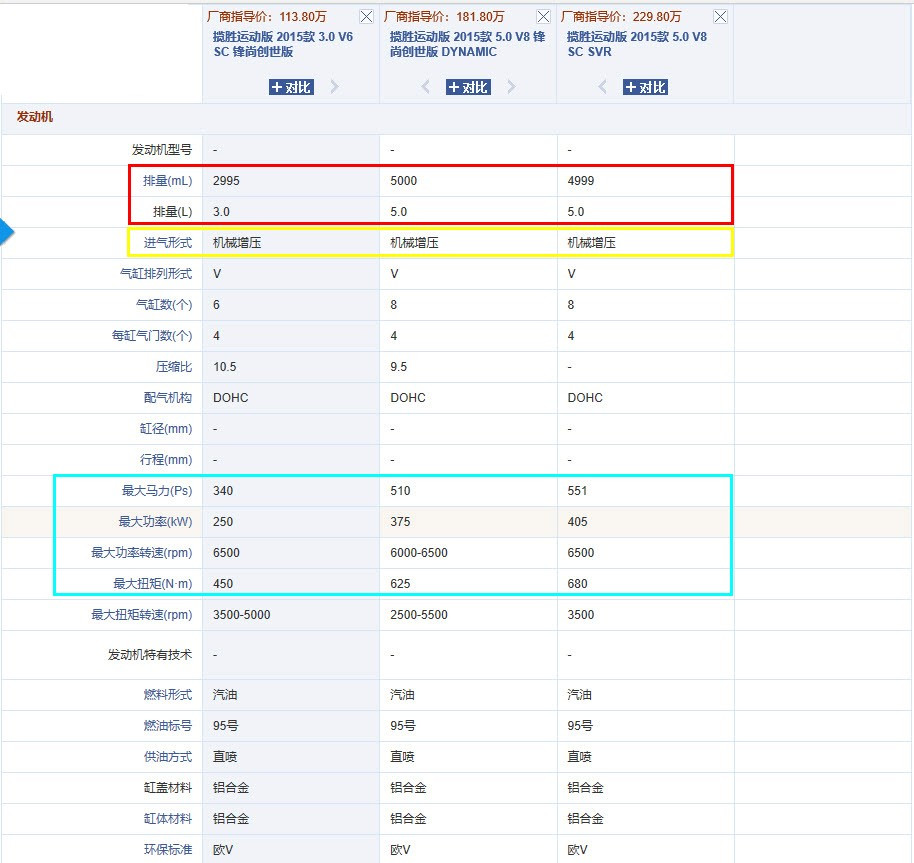The height and width of the screenshot is (863, 914).
Task: Click the 375 kW power value
Action: coord(400,522)
